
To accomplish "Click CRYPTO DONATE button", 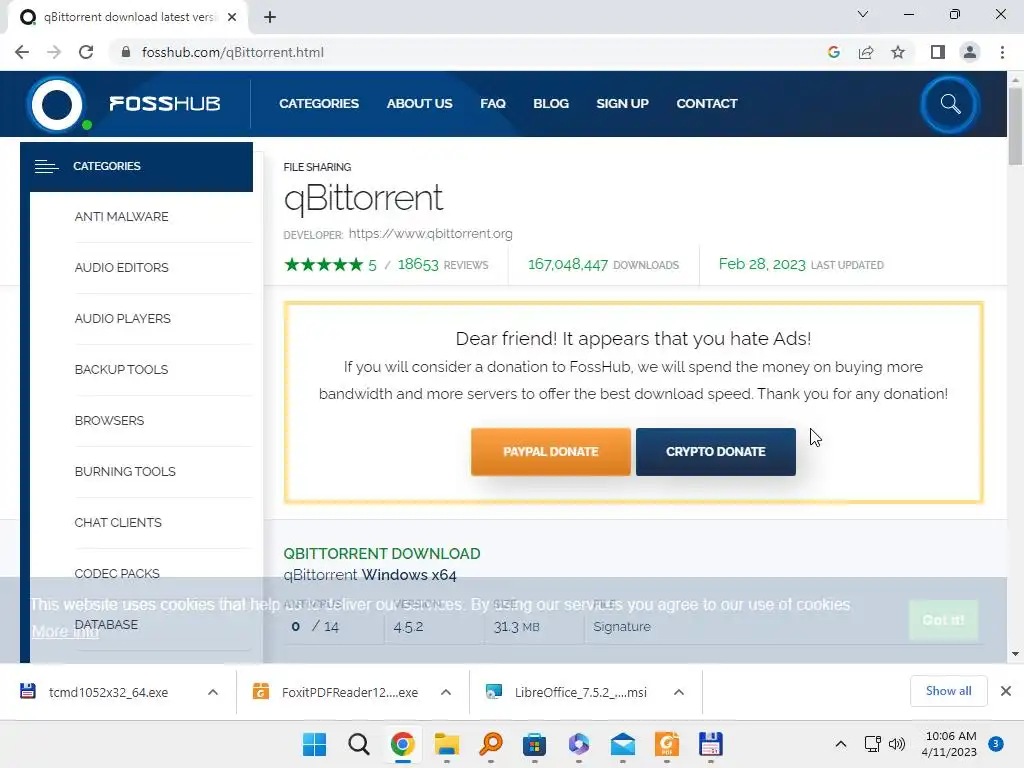I will pos(716,452).
